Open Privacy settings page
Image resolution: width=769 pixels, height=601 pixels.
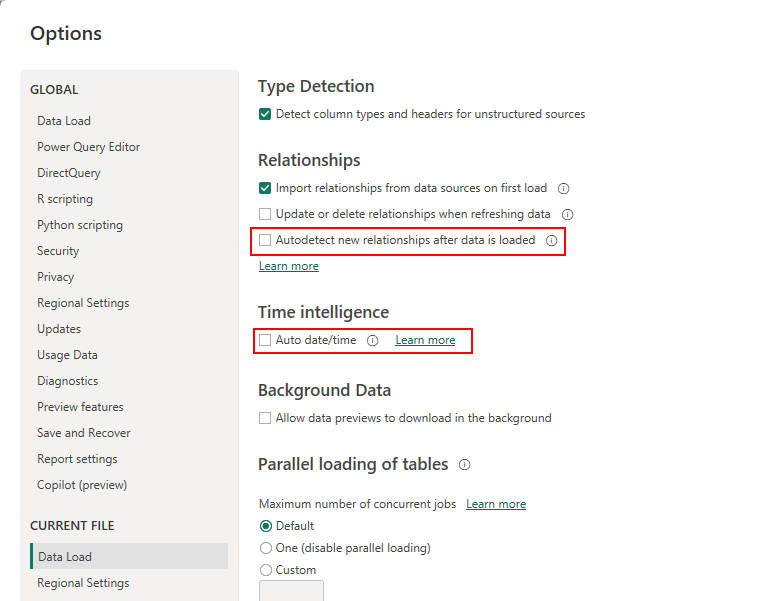55,277
